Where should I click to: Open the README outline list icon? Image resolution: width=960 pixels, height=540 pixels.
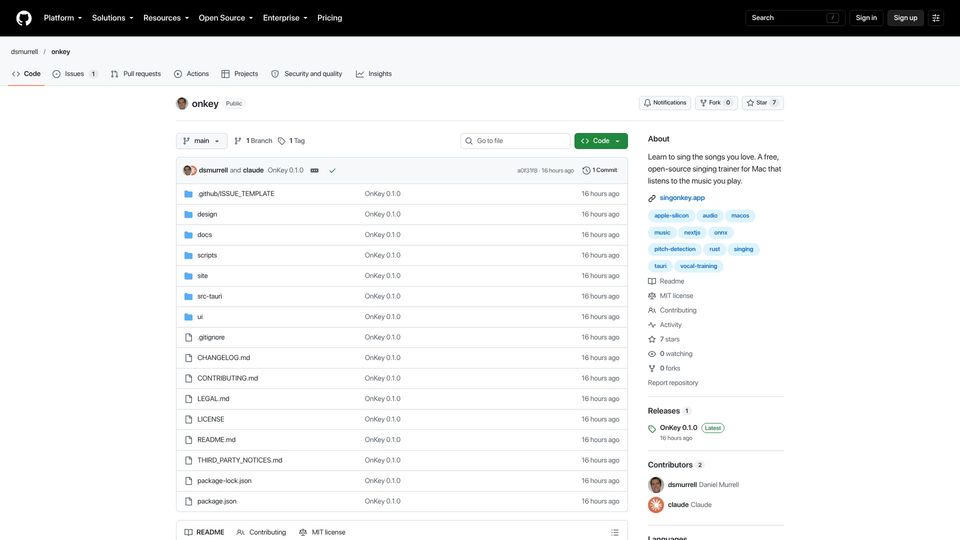tap(615, 533)
